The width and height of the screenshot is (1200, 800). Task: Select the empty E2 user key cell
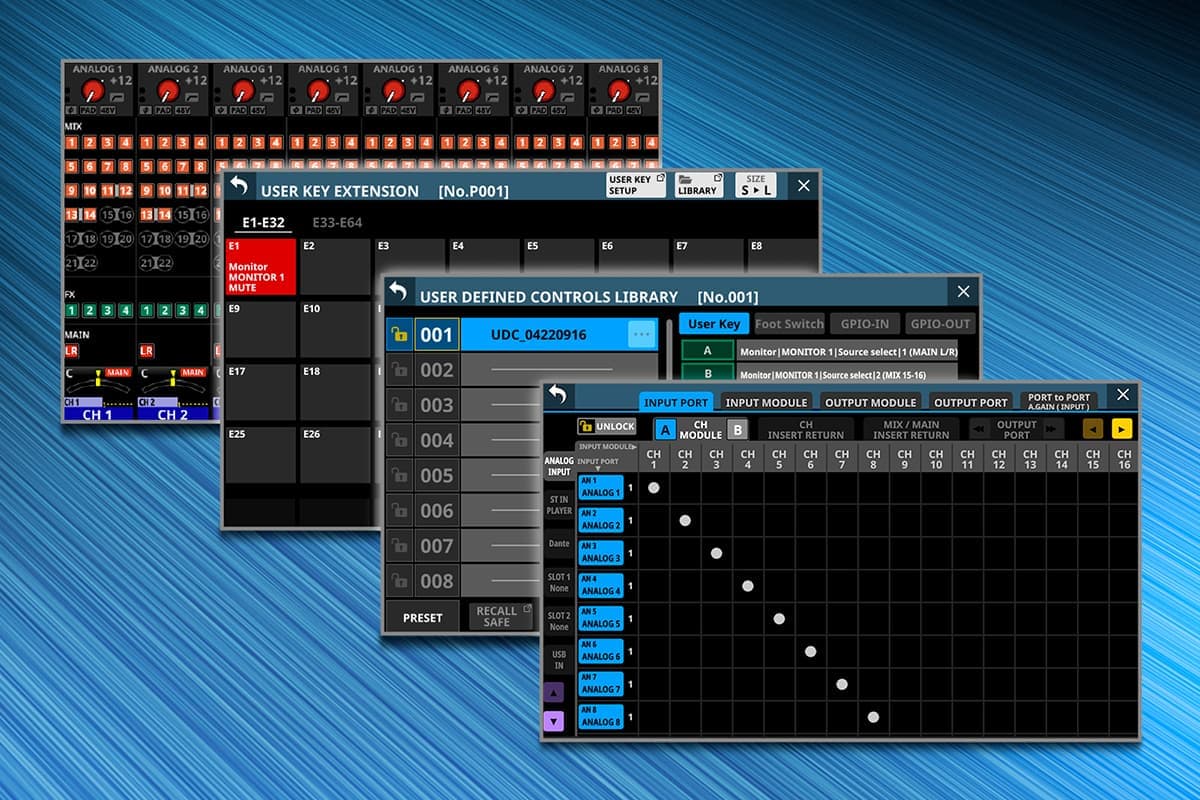coord(335,266)
